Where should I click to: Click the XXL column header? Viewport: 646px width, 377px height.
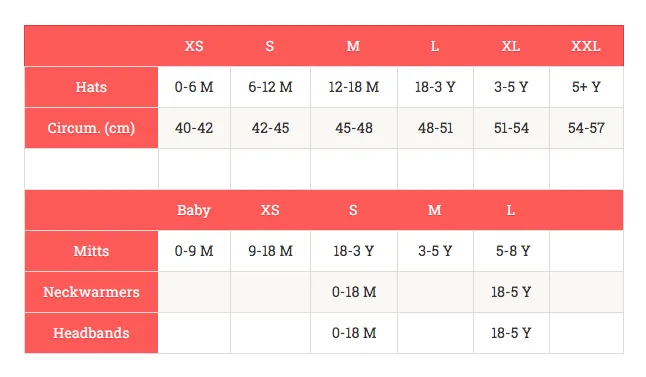tap(586, 46)
